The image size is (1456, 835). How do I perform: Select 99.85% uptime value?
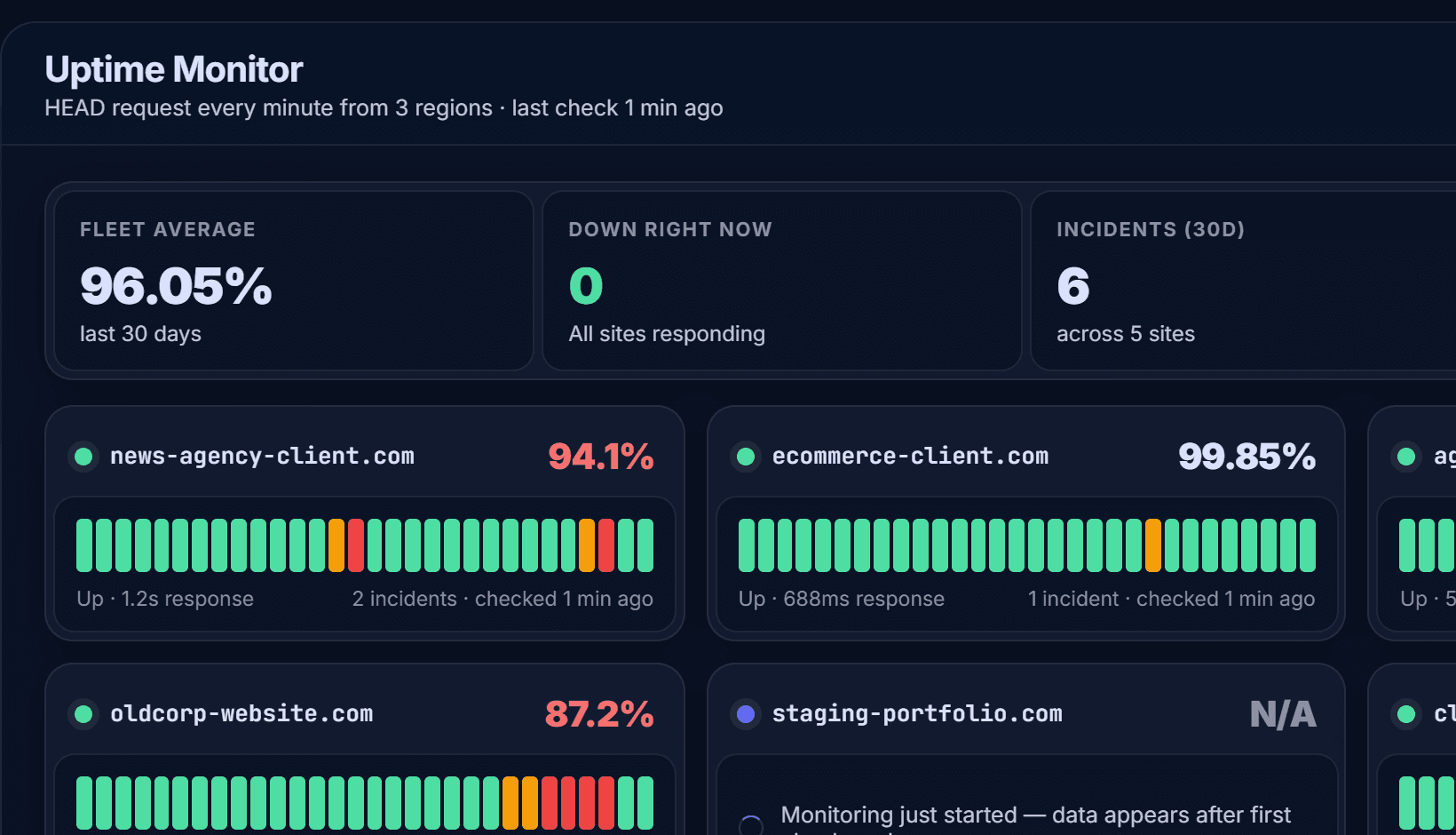(x=1246, y=457)
